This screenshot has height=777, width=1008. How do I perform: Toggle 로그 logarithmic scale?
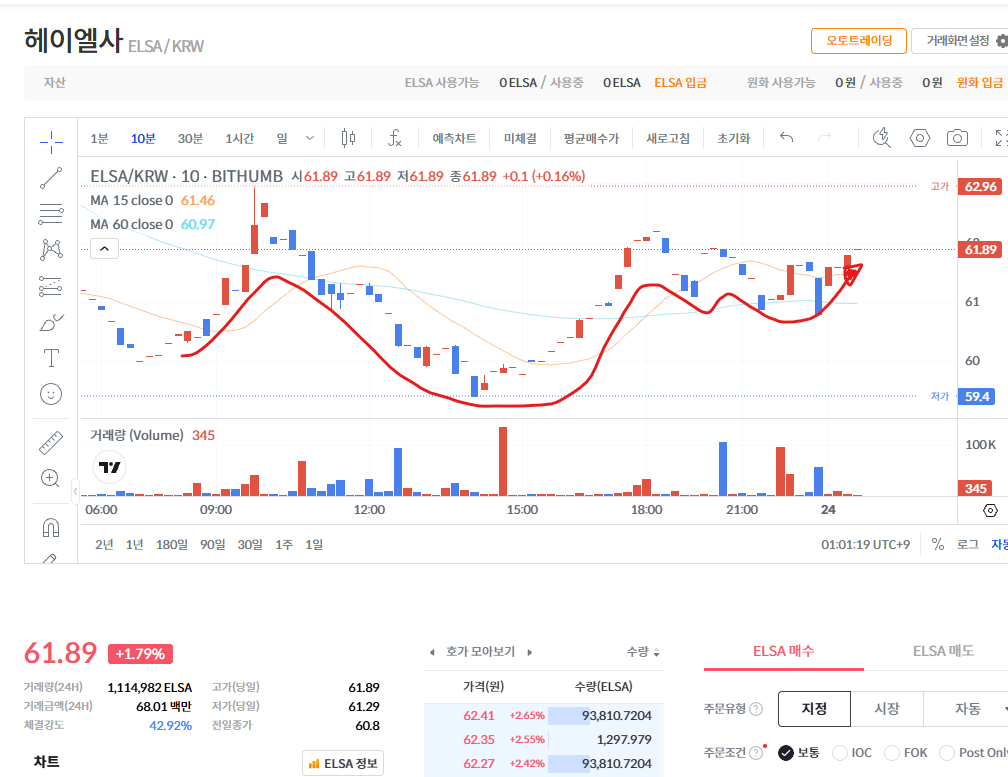(968, 544)
